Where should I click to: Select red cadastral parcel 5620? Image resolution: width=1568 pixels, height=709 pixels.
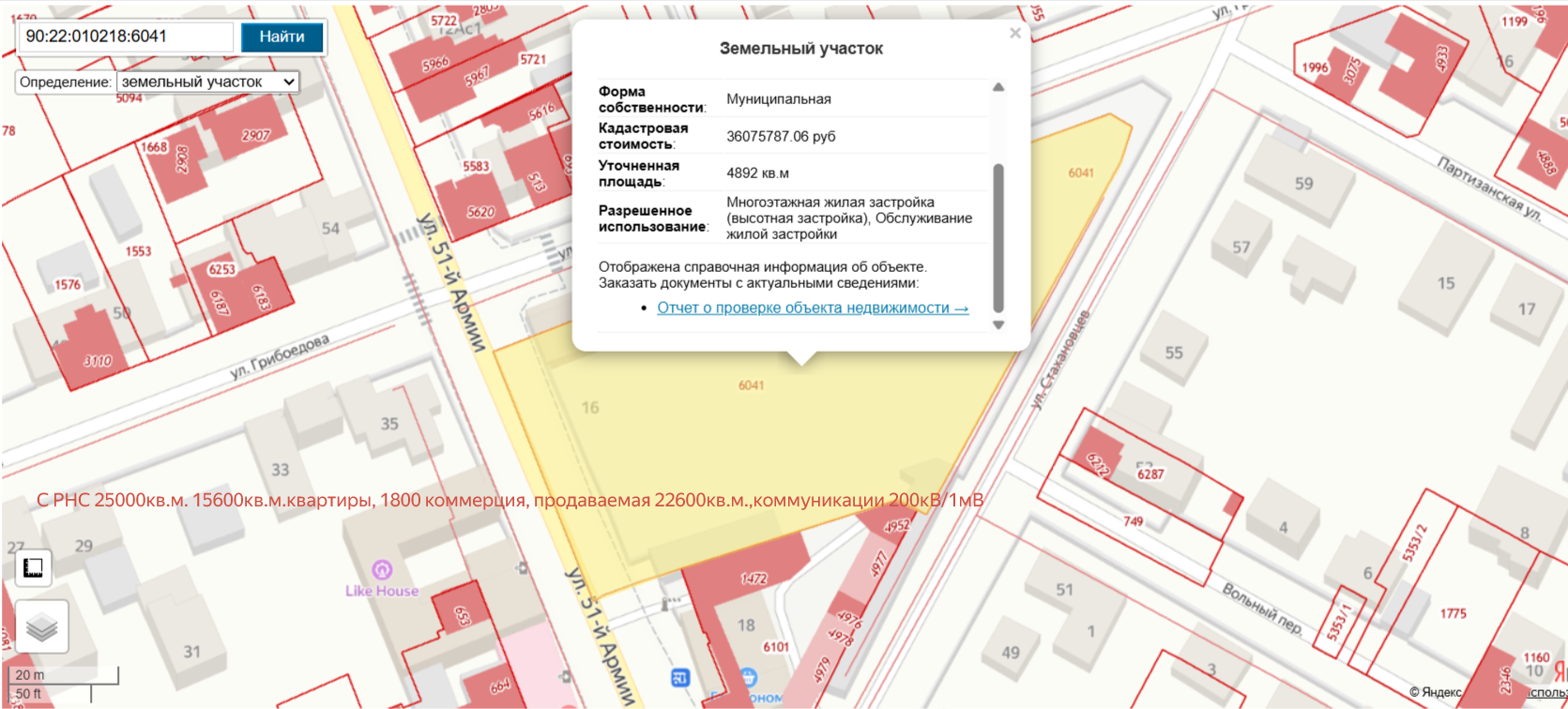click(480, 212)
